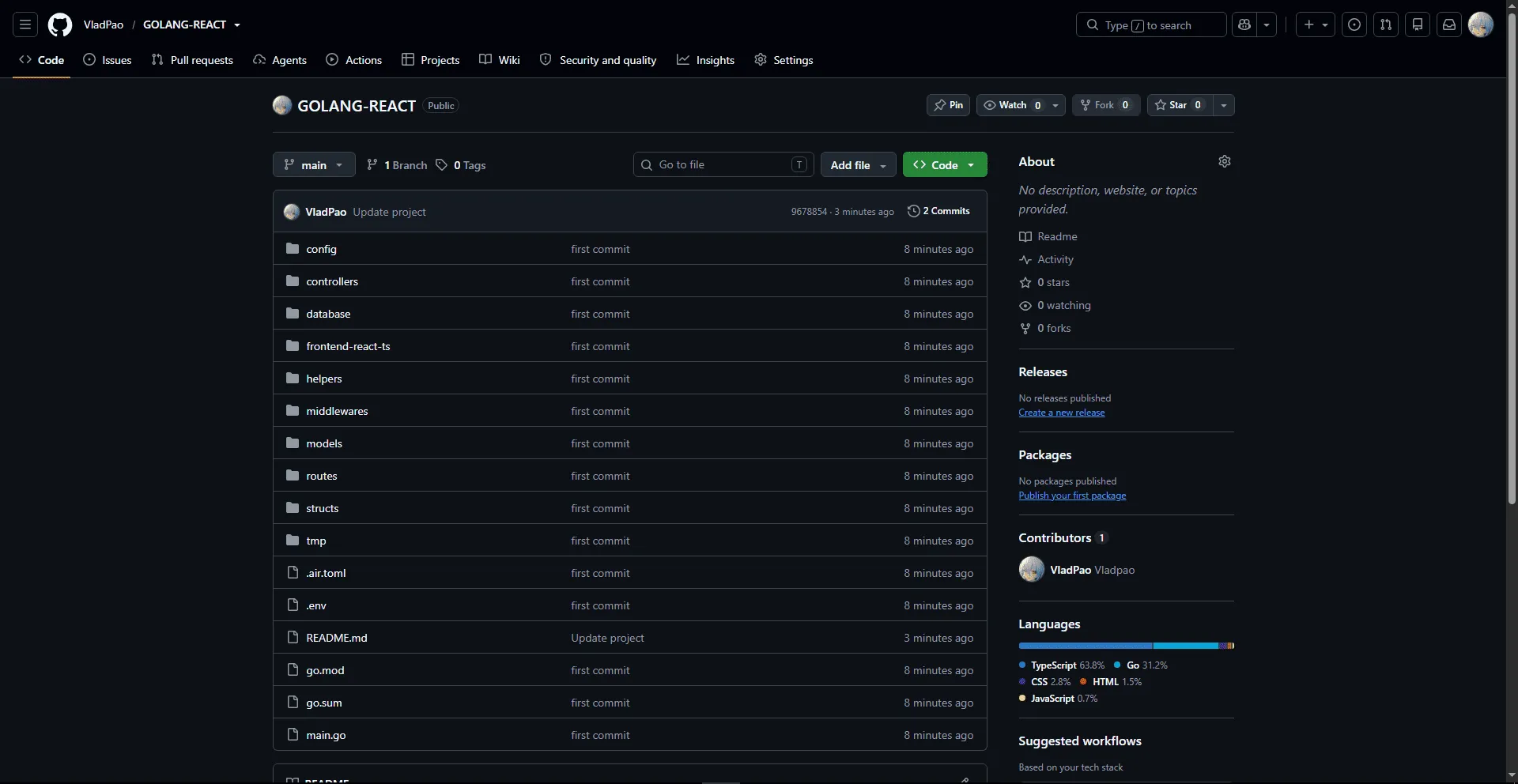Open the notifications inbox icon

1449,24
